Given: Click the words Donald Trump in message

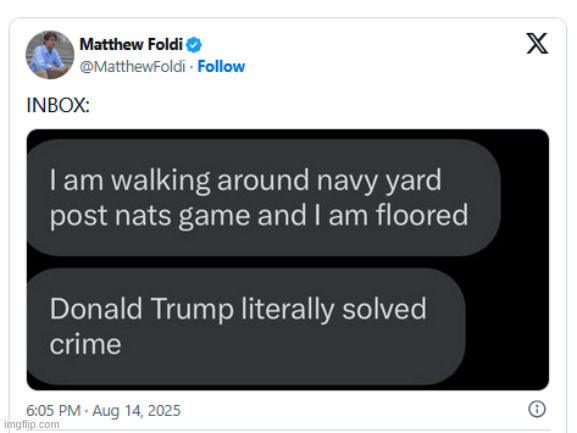Looking at the screenshot, I should click(142, 309).
